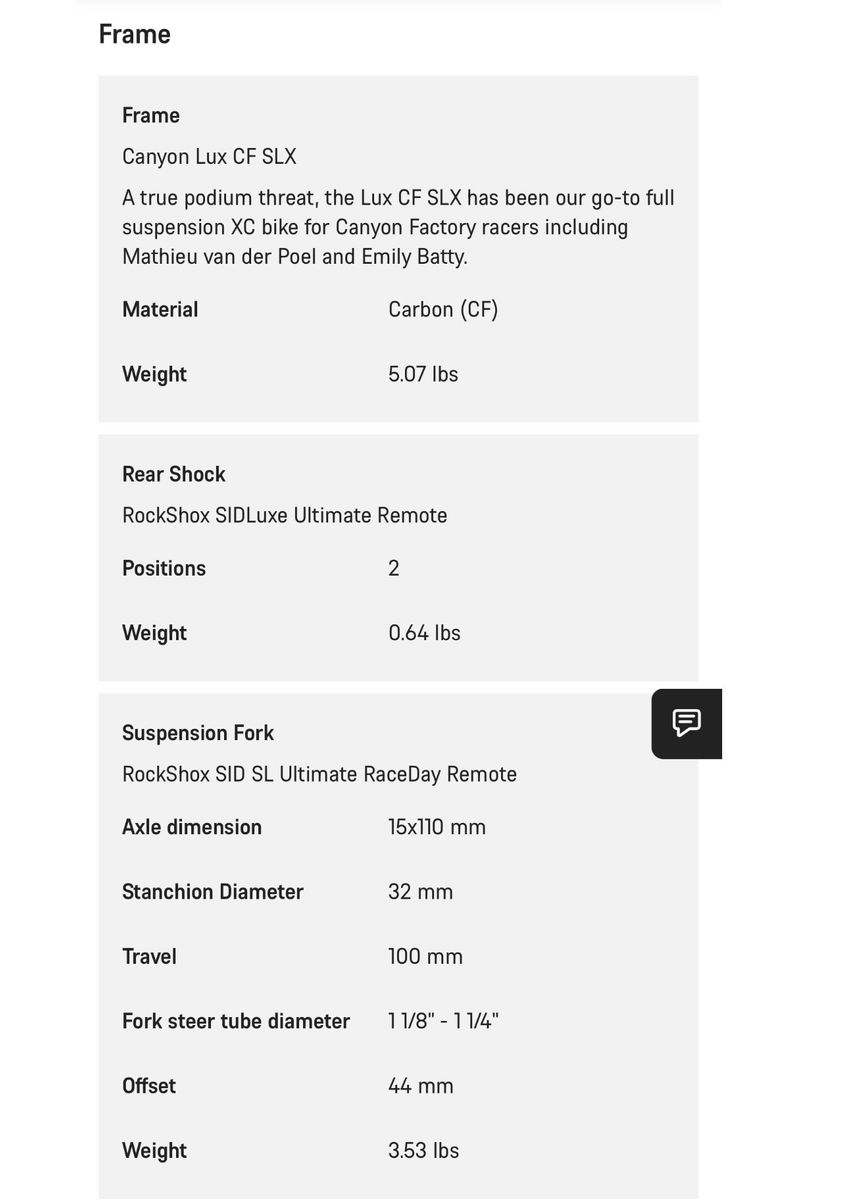Select "RockShox SIDLuxe Ultimate Remote" text
The image size is (868, 1200).
[284, 516]
